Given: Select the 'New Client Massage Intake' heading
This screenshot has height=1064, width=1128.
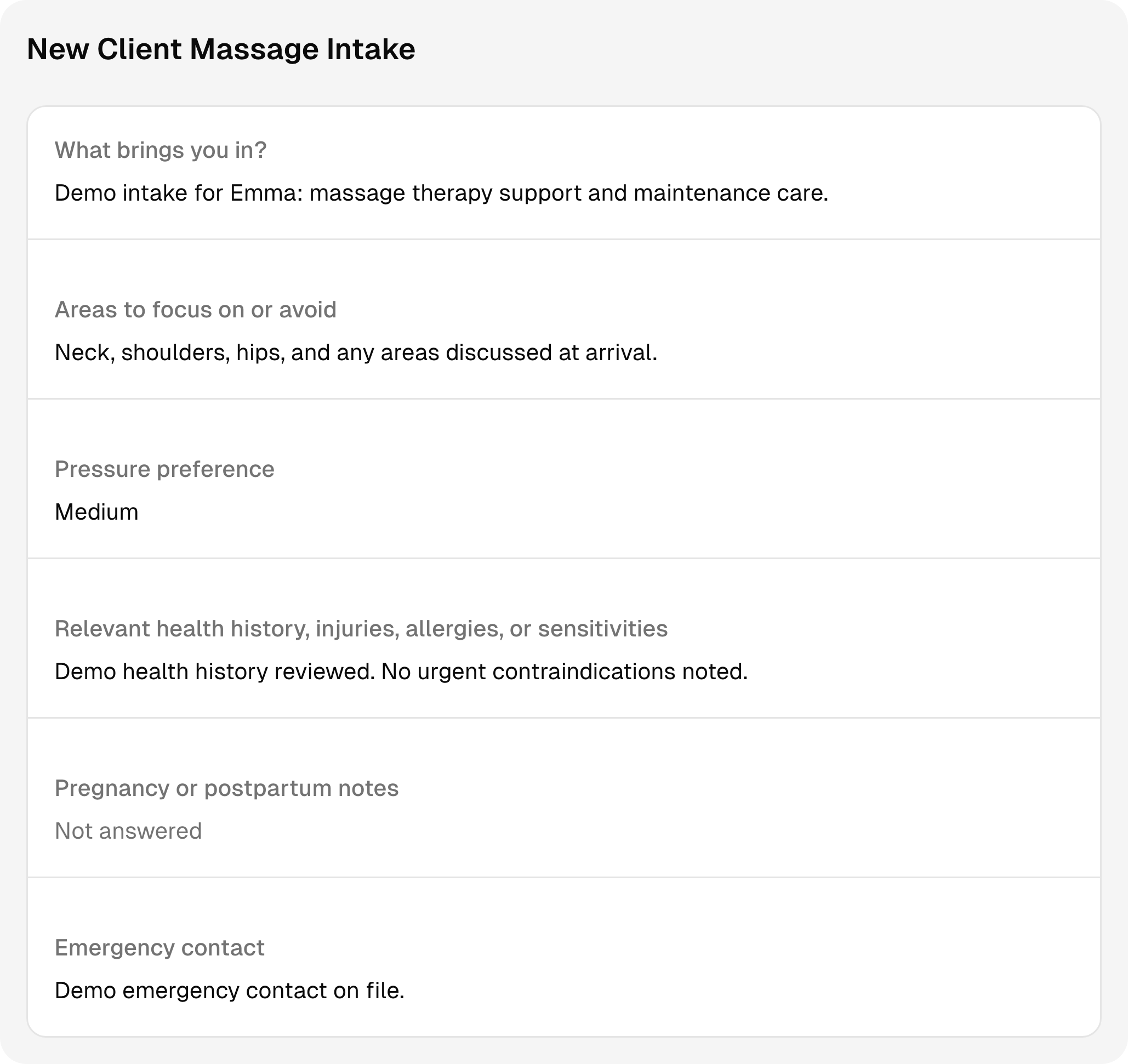Looking at the screenshot, I should (x=221, y=49).
